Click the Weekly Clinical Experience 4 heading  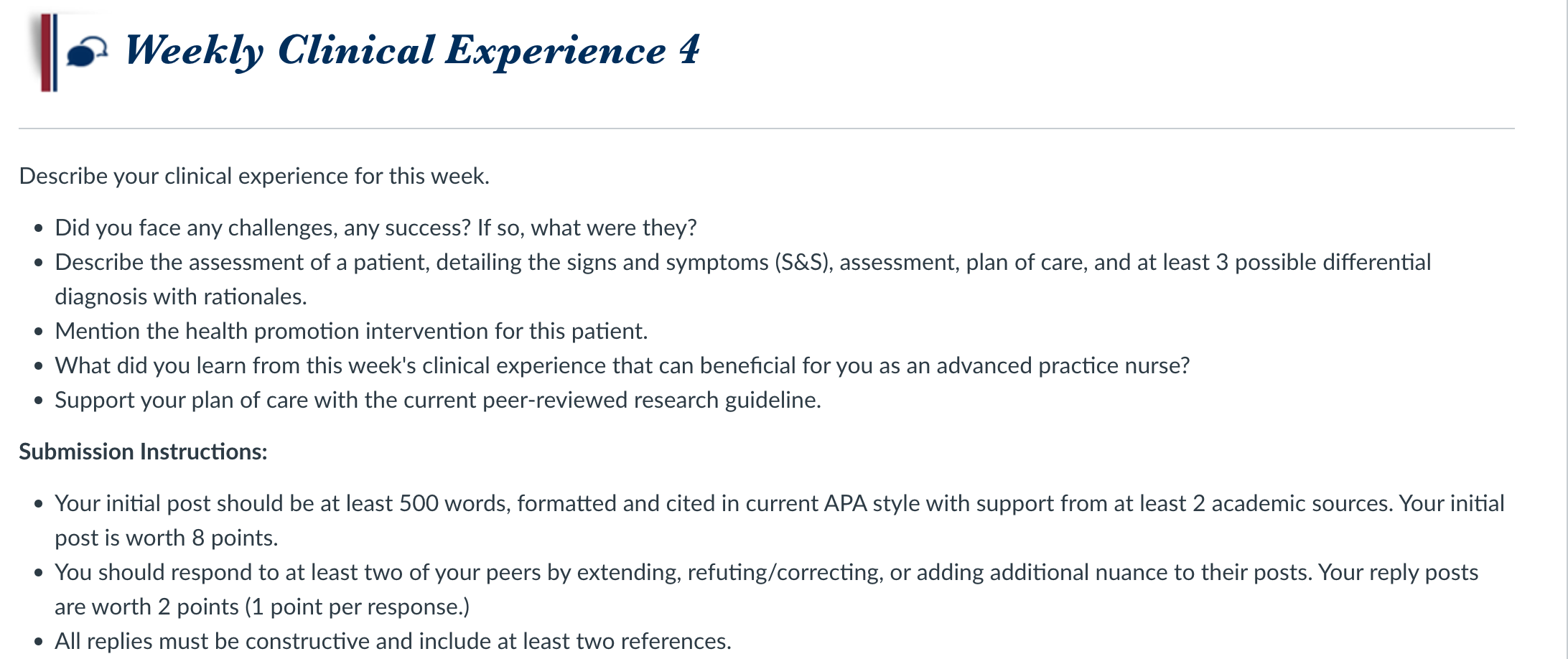tap(412, 50)
